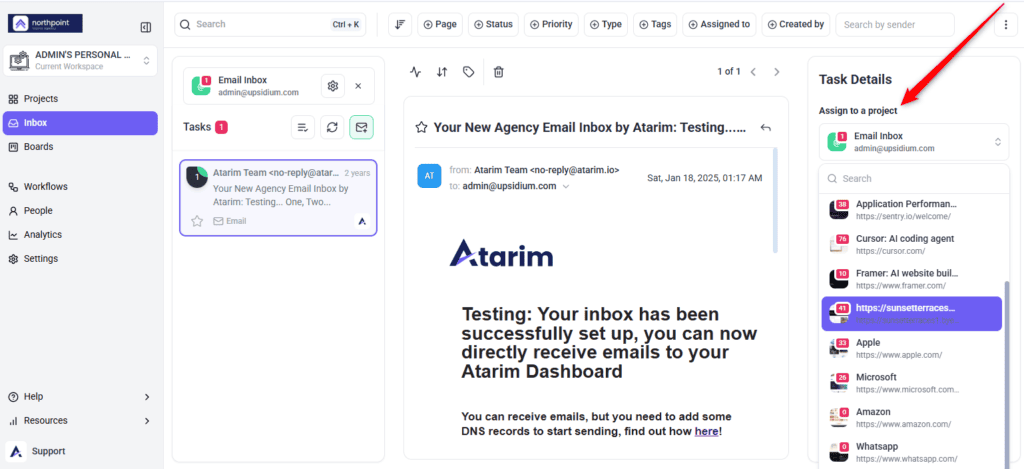Open the People page

pos(80,210)
